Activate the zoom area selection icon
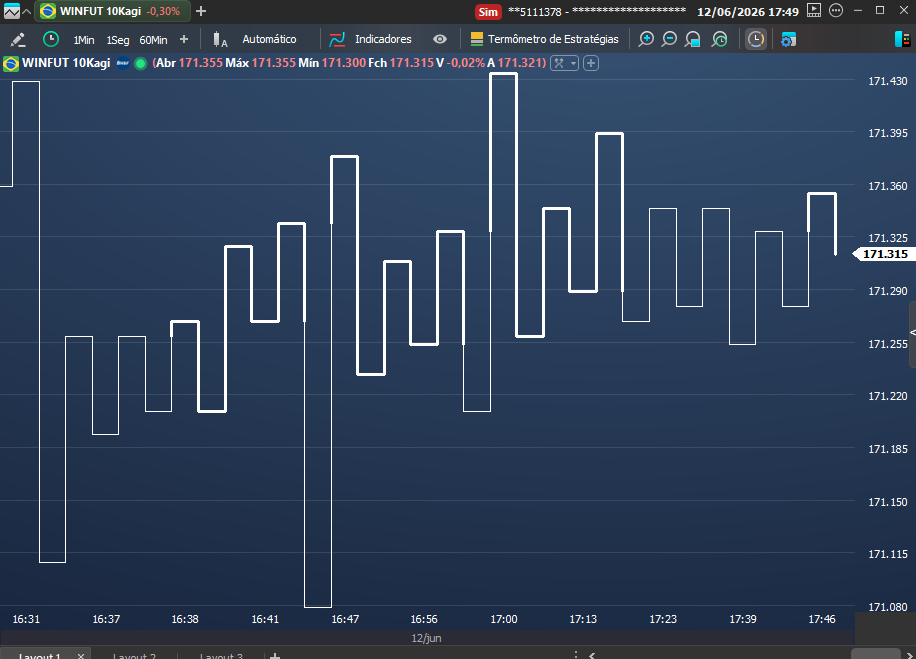916x659 pixels. click(693, 39)
